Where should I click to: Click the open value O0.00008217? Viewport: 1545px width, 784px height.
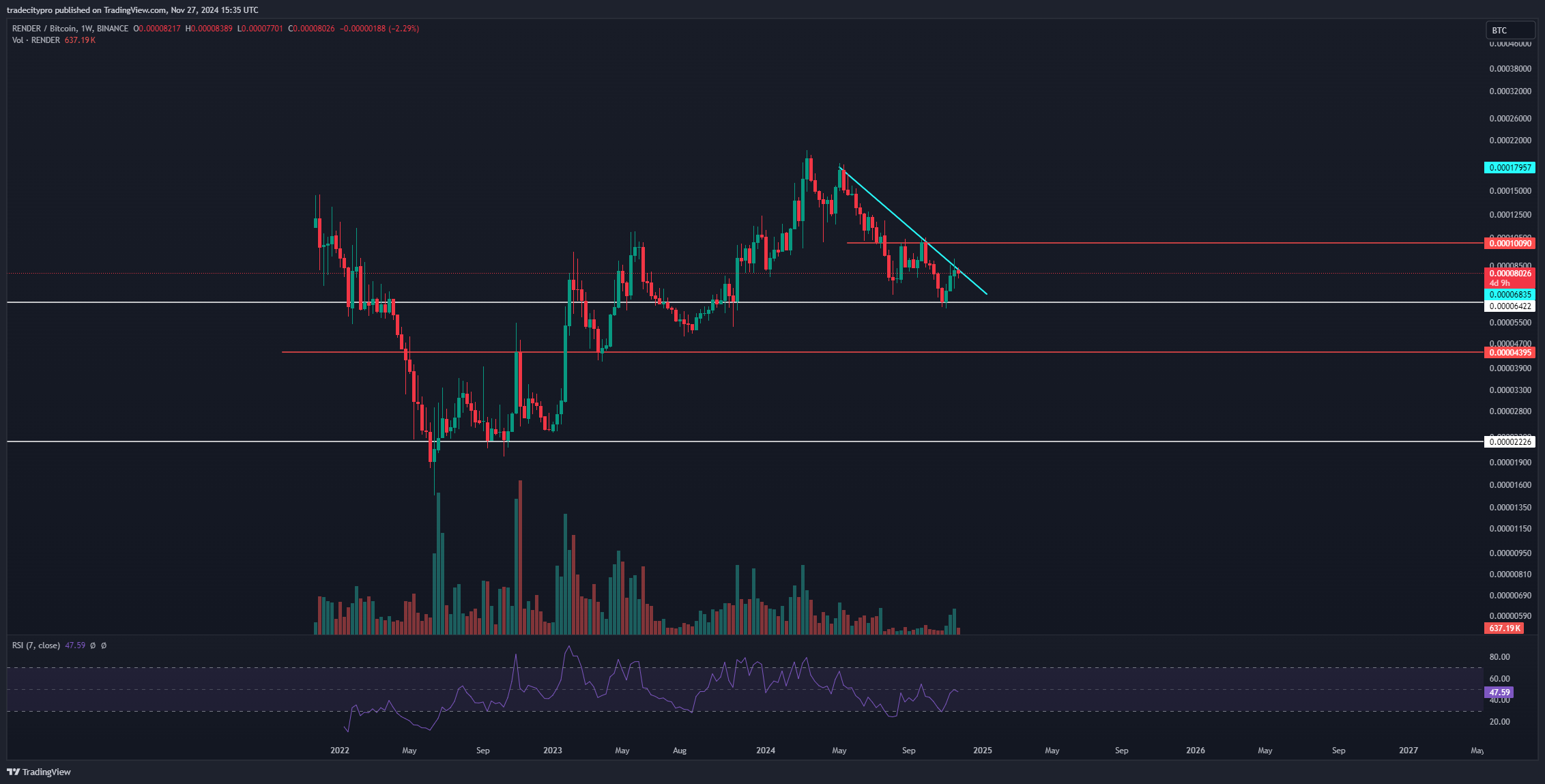157,29
